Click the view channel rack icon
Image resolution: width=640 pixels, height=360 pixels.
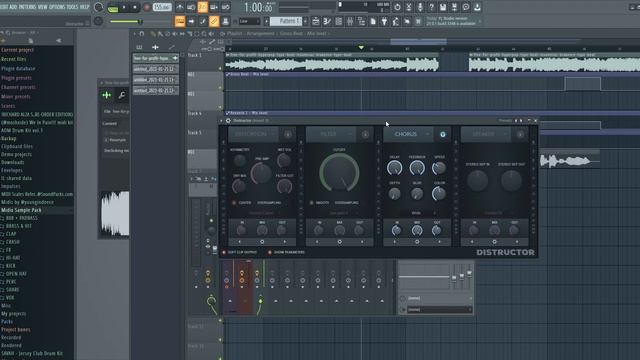338,21
